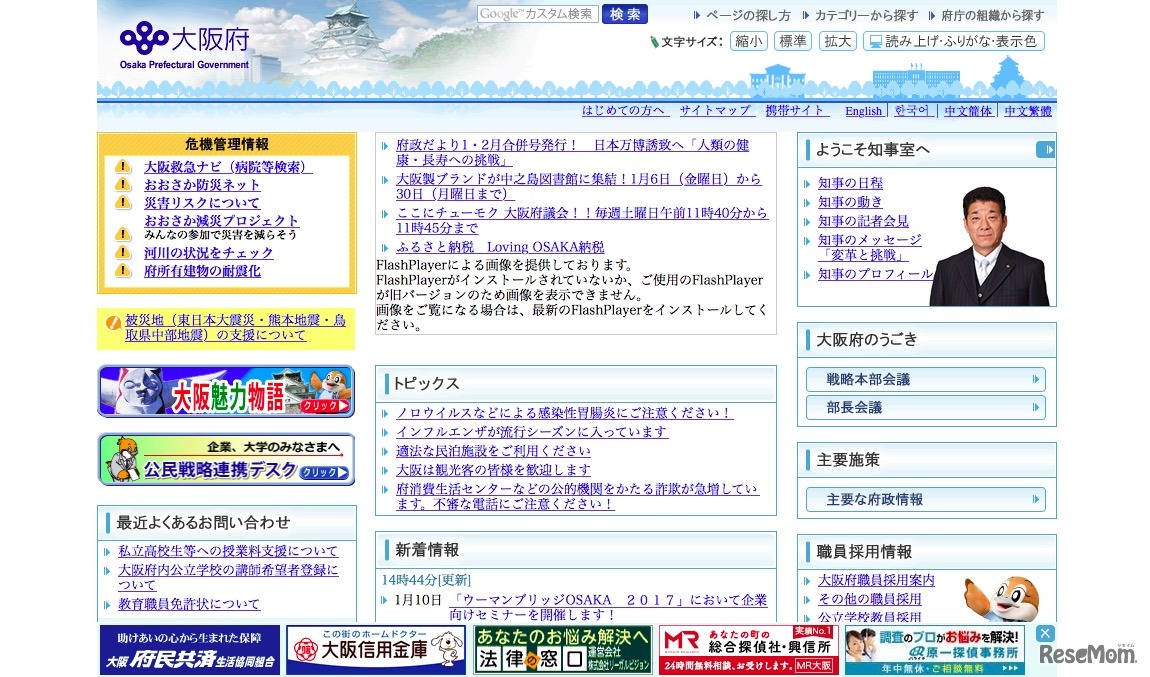This screenshot has height=677, width=1150.
Task: Select the 標準 font size option
Action: click(793, 40)
